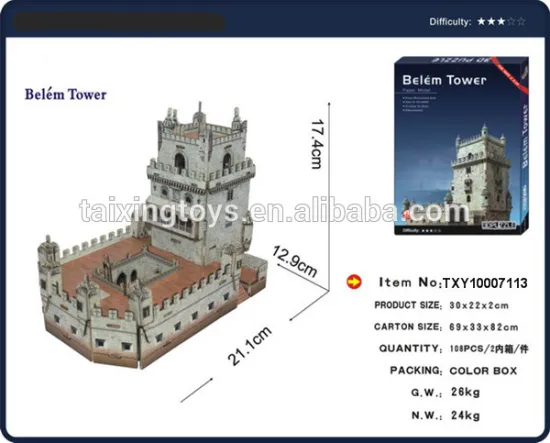Click the 'CARTON SIZE:' label

[x=408, y=327]
